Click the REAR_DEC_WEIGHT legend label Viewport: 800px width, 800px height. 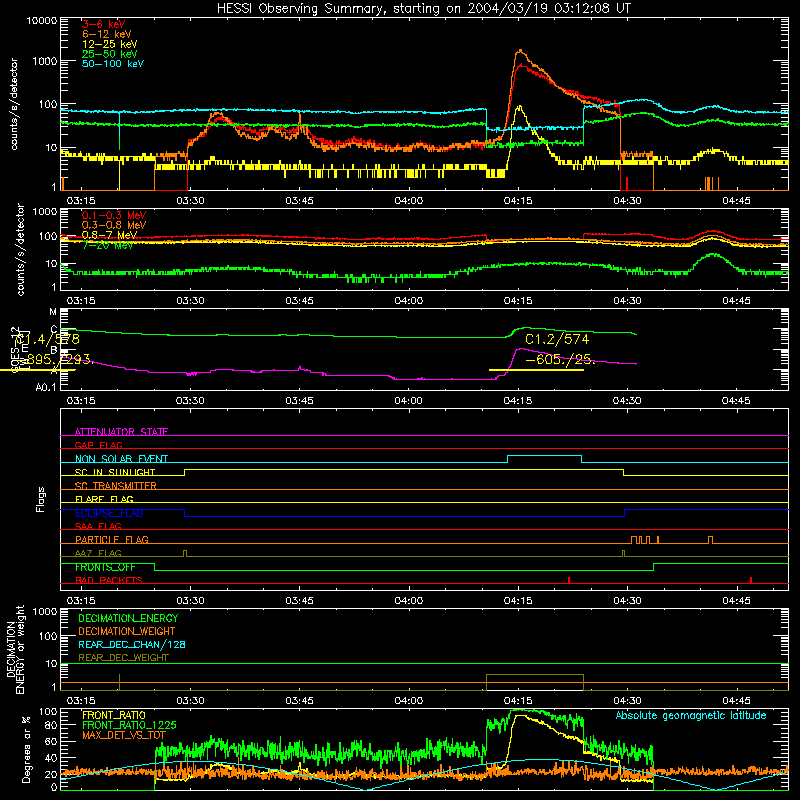123,658
